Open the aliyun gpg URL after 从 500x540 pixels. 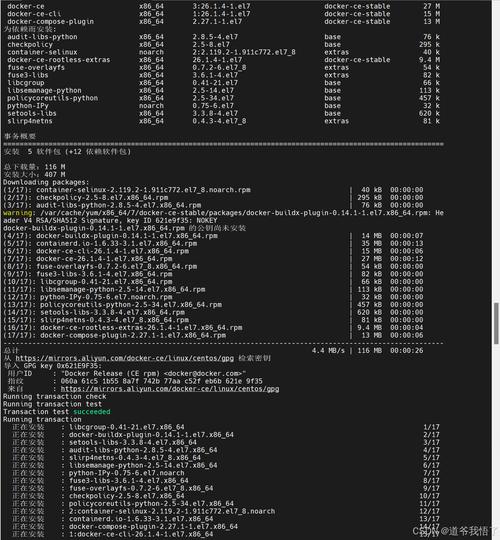124,359
